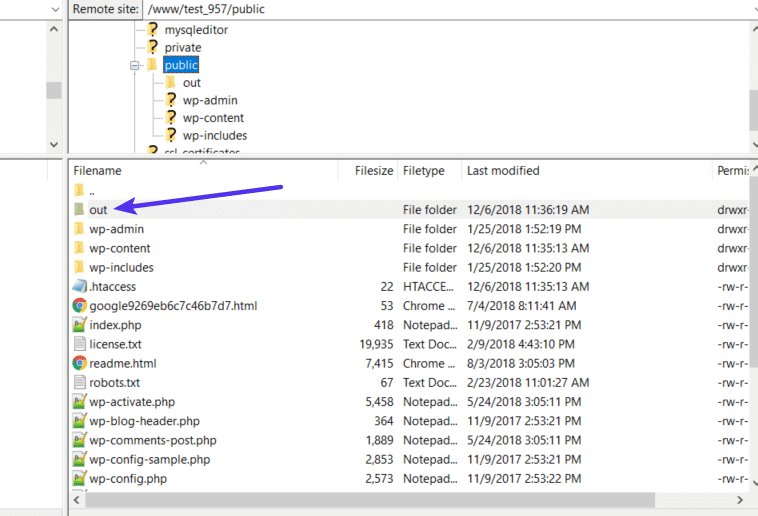
Task: Select wp-includes in the remote tree
Action: 214,135
